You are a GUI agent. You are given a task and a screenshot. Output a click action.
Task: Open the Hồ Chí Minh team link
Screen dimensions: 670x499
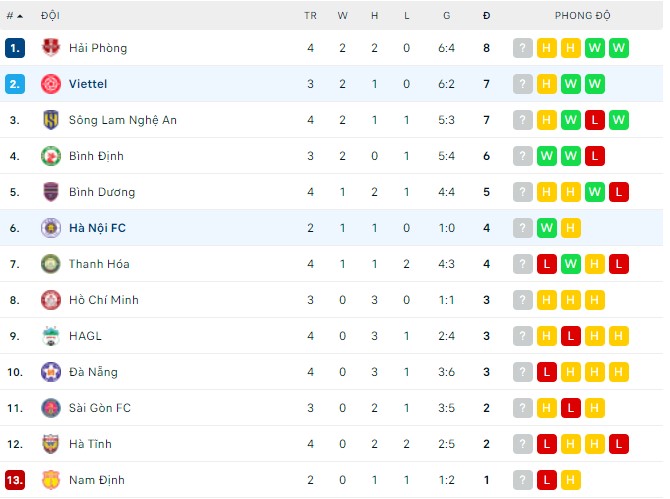click(x=104, y=300)
